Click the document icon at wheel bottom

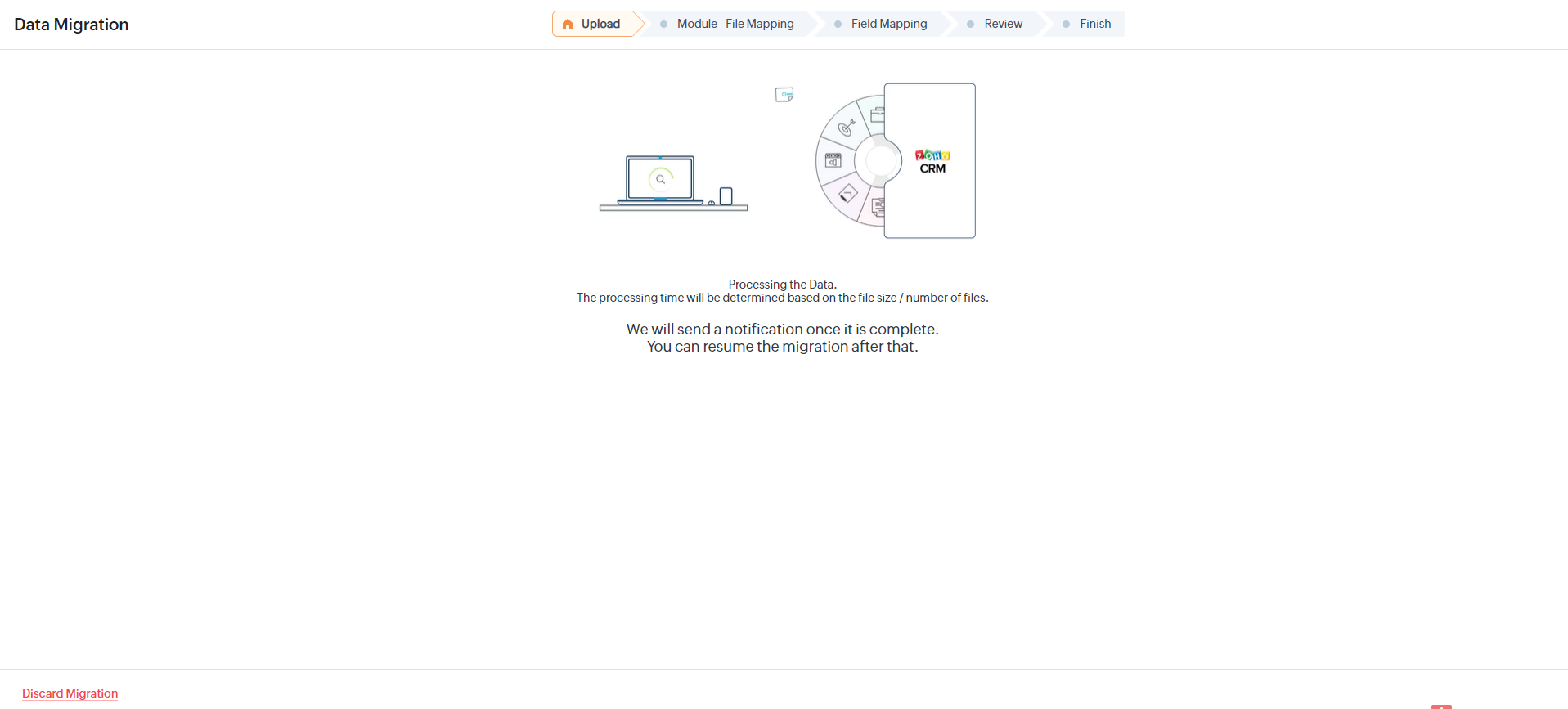[878, 208]
